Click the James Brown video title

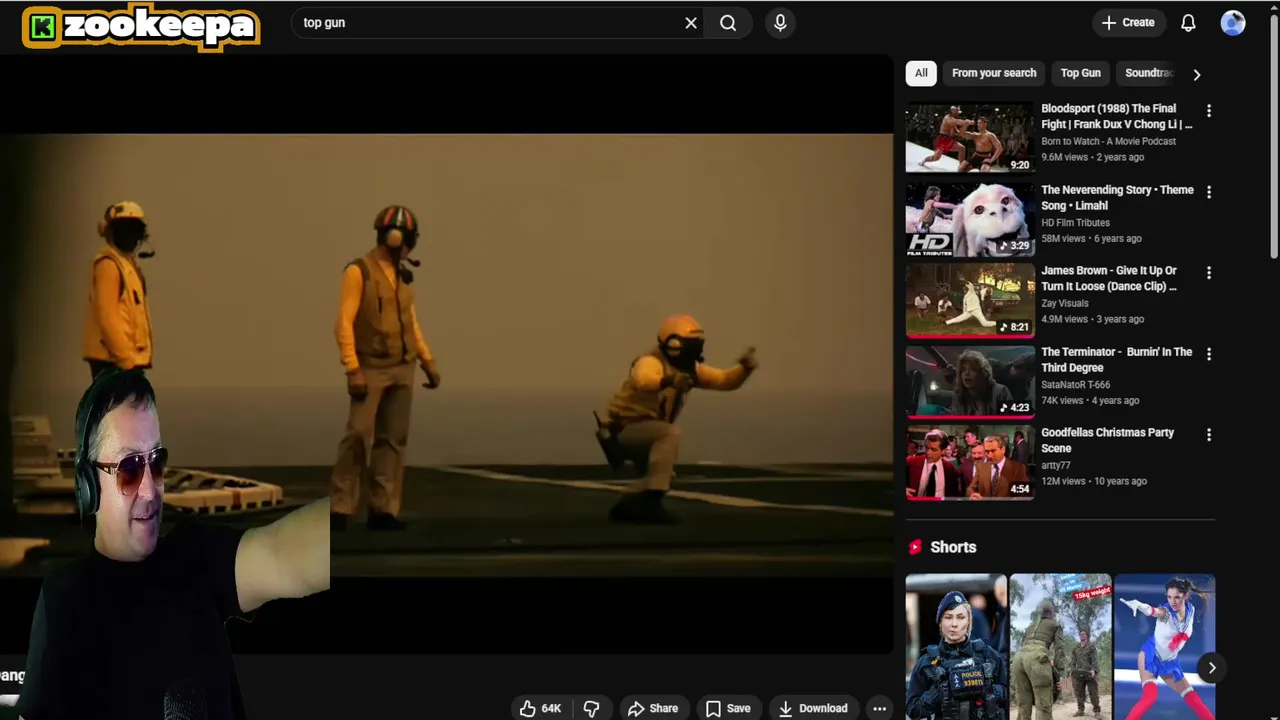1109,278
